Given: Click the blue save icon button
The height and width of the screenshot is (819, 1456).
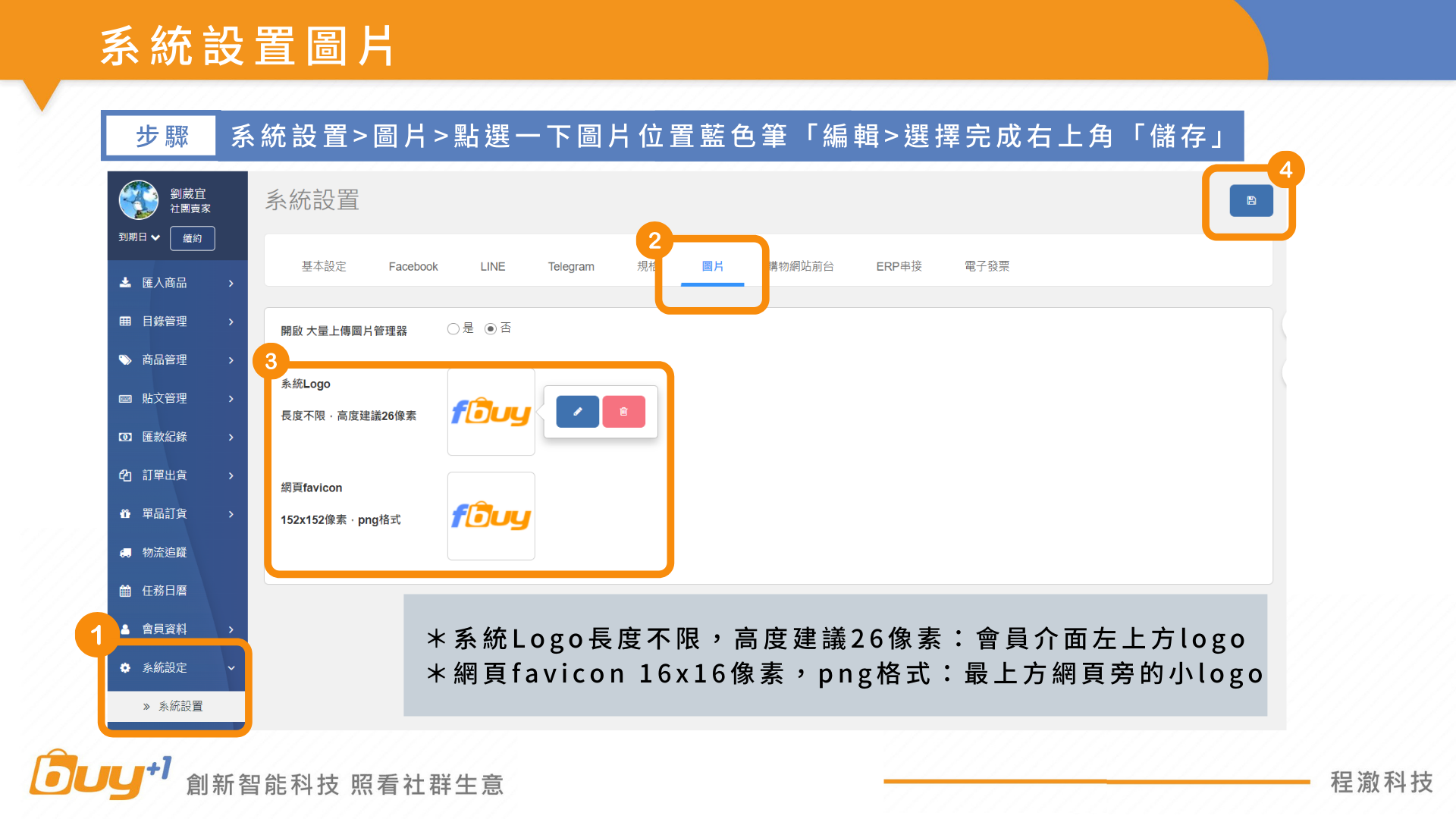Looking at the screenshot, I should [x=1250, y=201].
